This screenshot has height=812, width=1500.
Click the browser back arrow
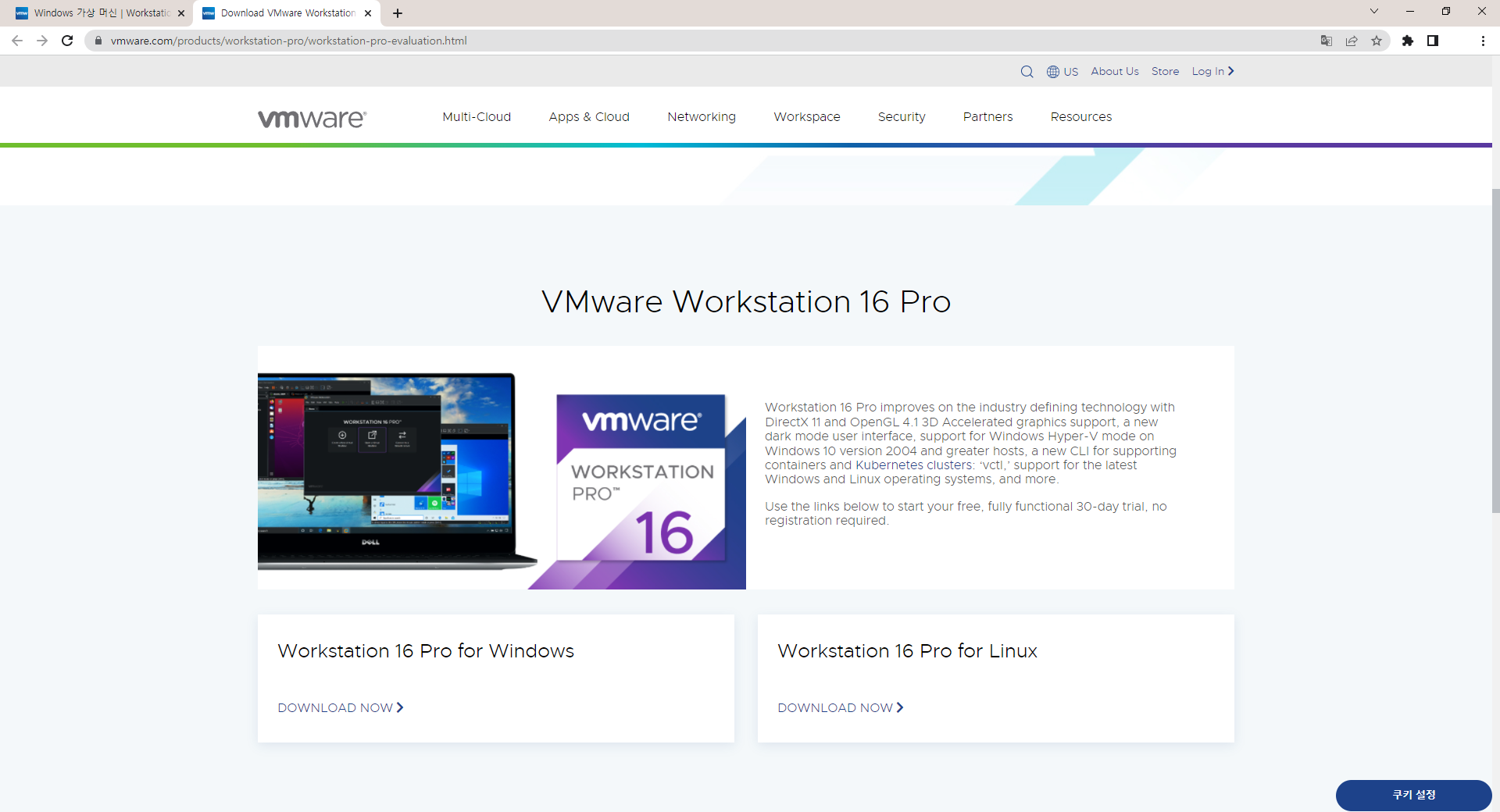tap(17, 41)
